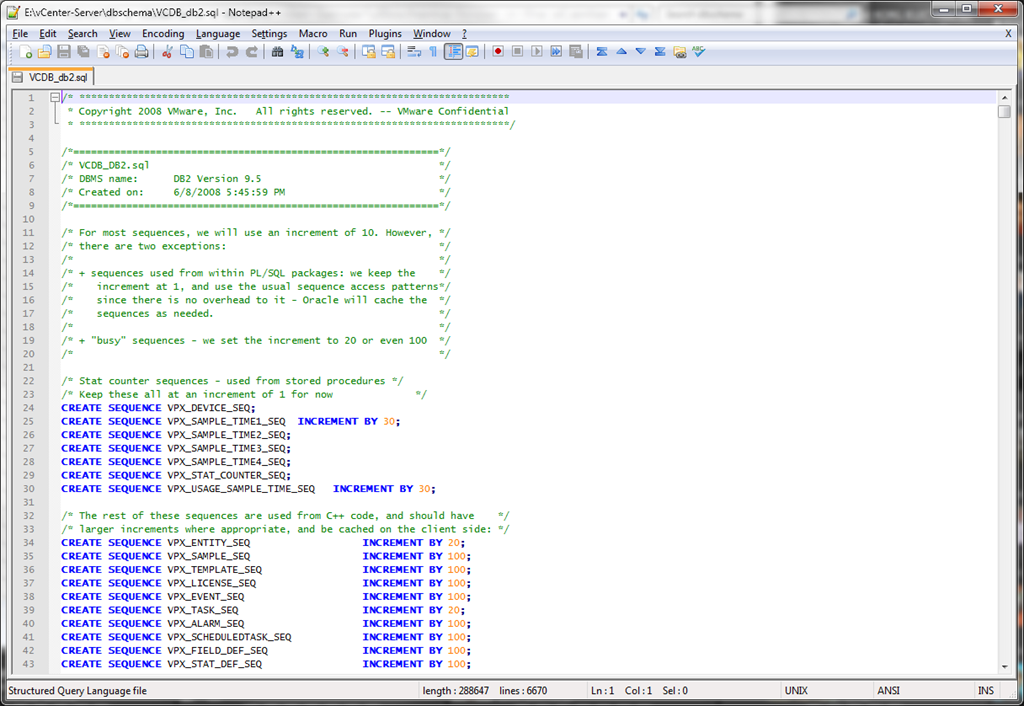Collapse the comment fold marker on line 1
1024x706 pixels.
click(54, 98)
